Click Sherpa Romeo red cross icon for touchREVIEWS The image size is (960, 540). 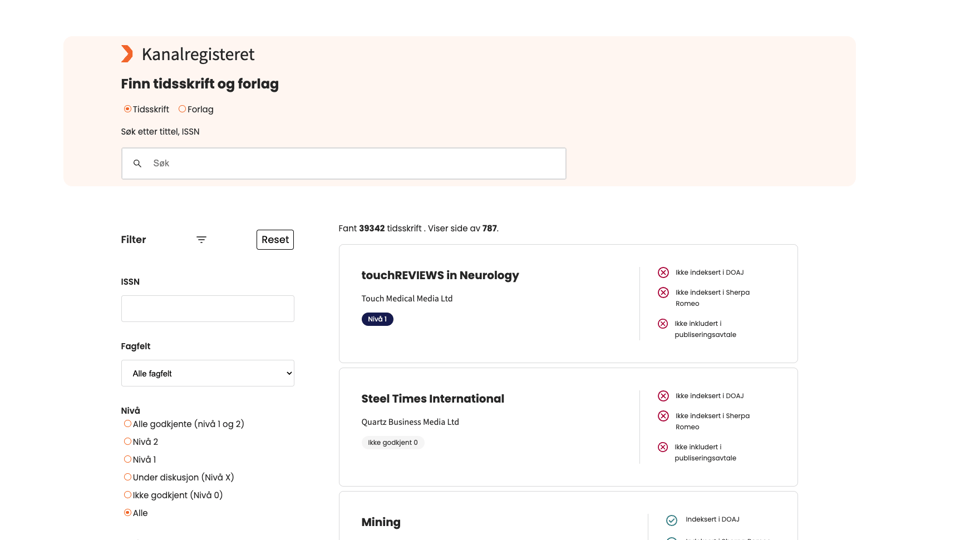pyautogui.click(x=663, y=293)
